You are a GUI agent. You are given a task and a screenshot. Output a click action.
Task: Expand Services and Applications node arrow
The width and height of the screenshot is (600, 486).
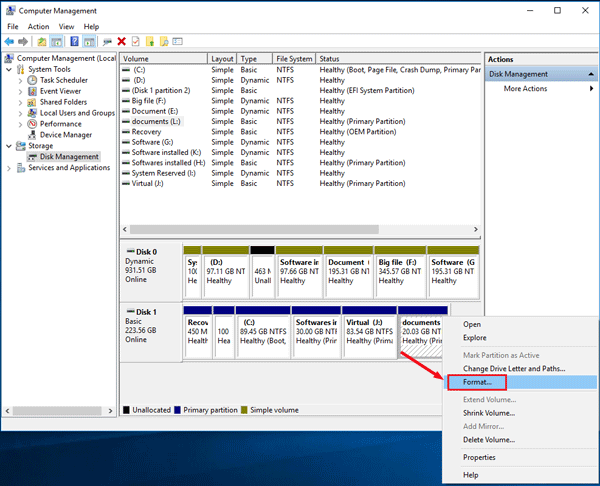pyautogui.click(x=9, y=168)
